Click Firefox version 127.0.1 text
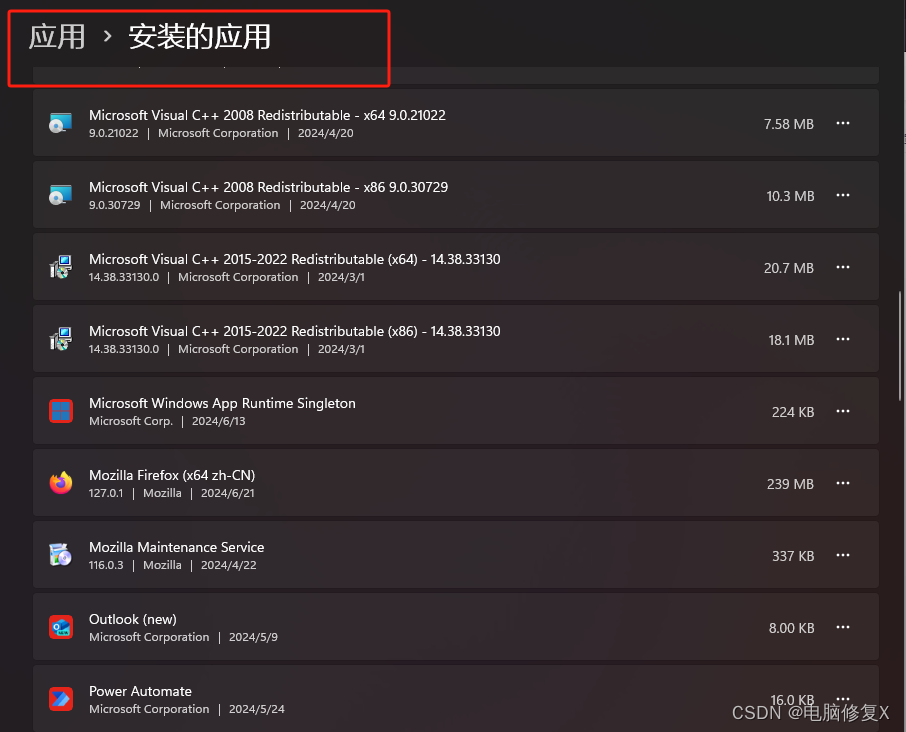 tap(106, 493)
